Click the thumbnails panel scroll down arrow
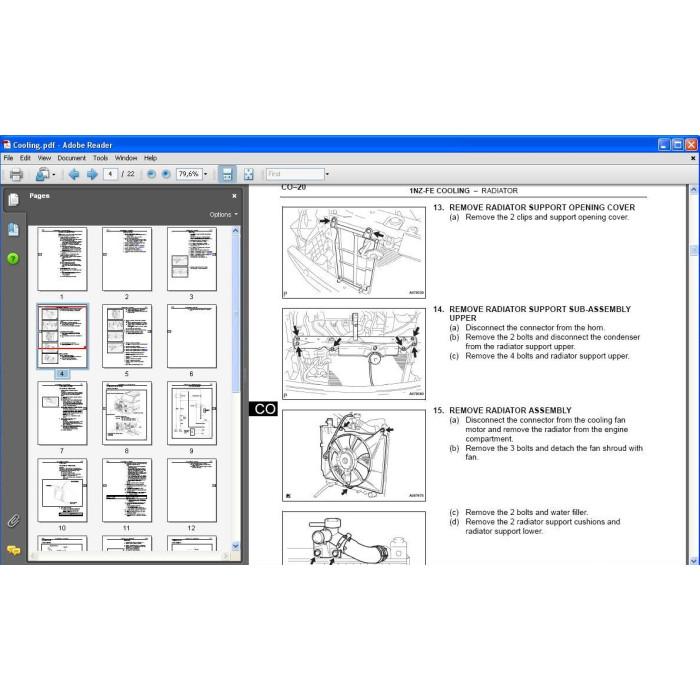The image size is (700, 700). click(x=235, y=546)
